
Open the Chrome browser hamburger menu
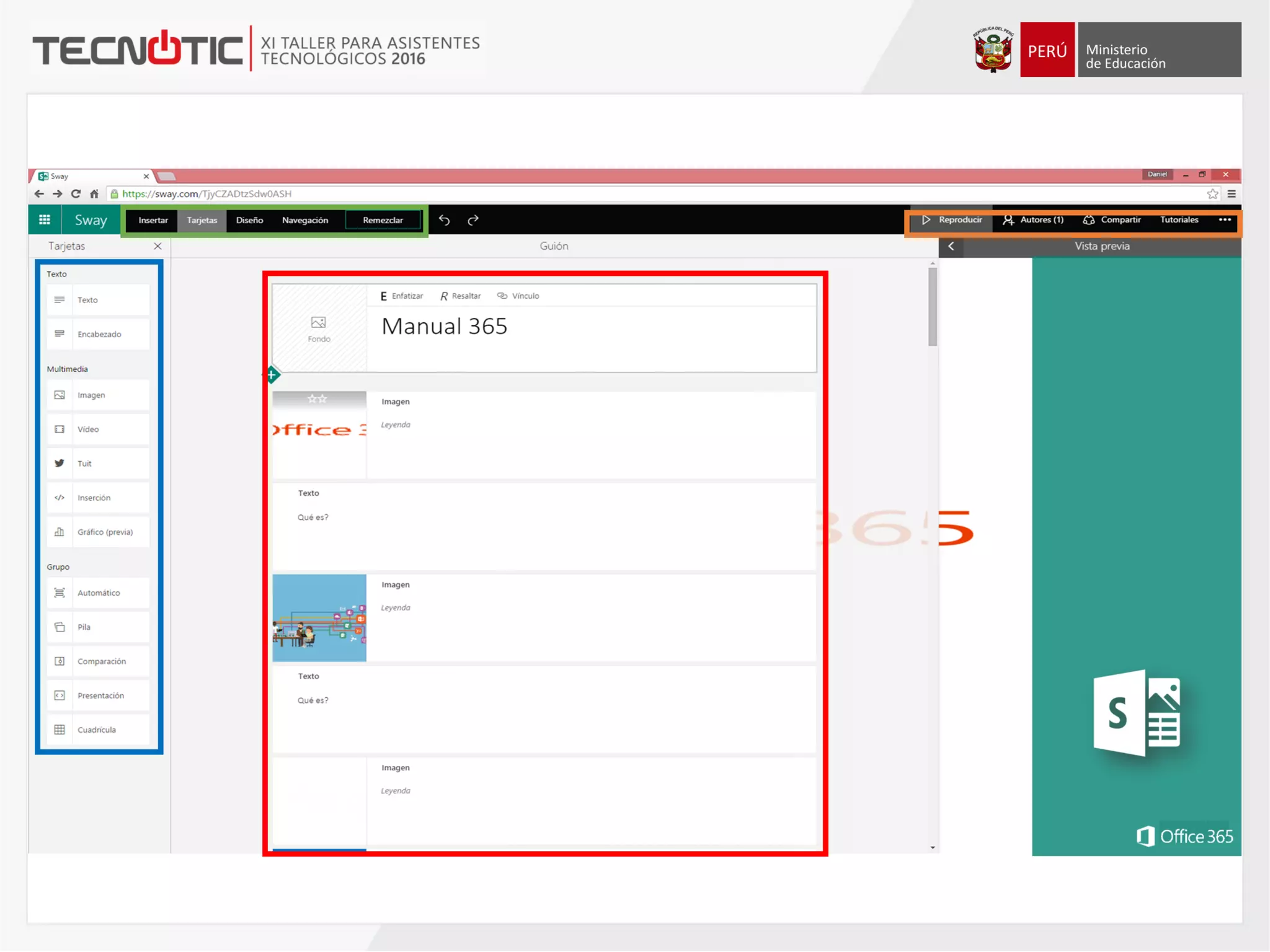pyautogui.click(x=1232, y=194)
